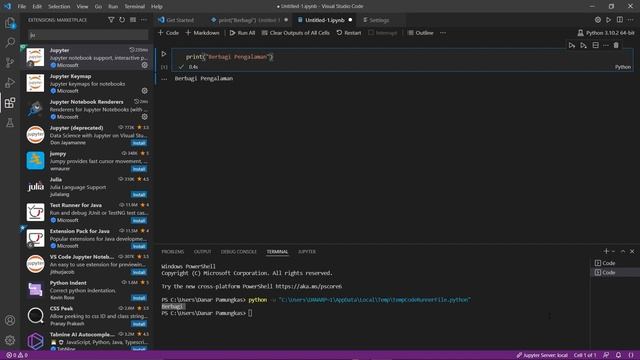Viewport: 640px width, 360px height.
Task: Clear Outputs of All Cells
Action: 296,33
